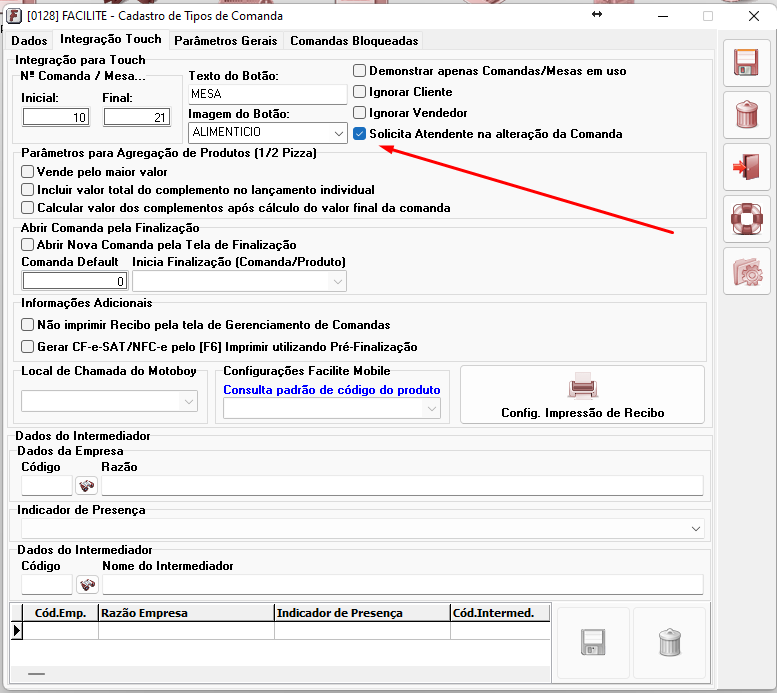Enable Não imprimir Recibo pela tela de Gerenciamento
Image resolution: width=777 pixels, height=693 pixels.
pyautogui.click(x=28, y=325)
